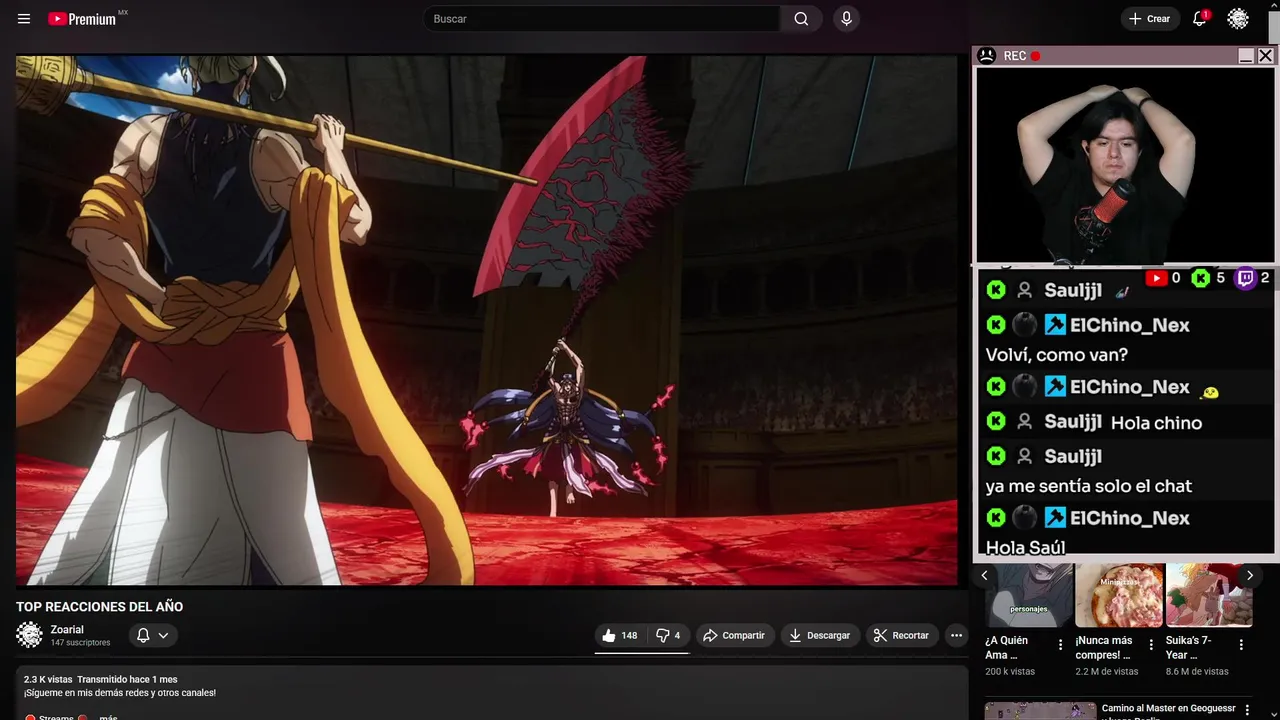Like the video with thumbs up

click(620, 635)
